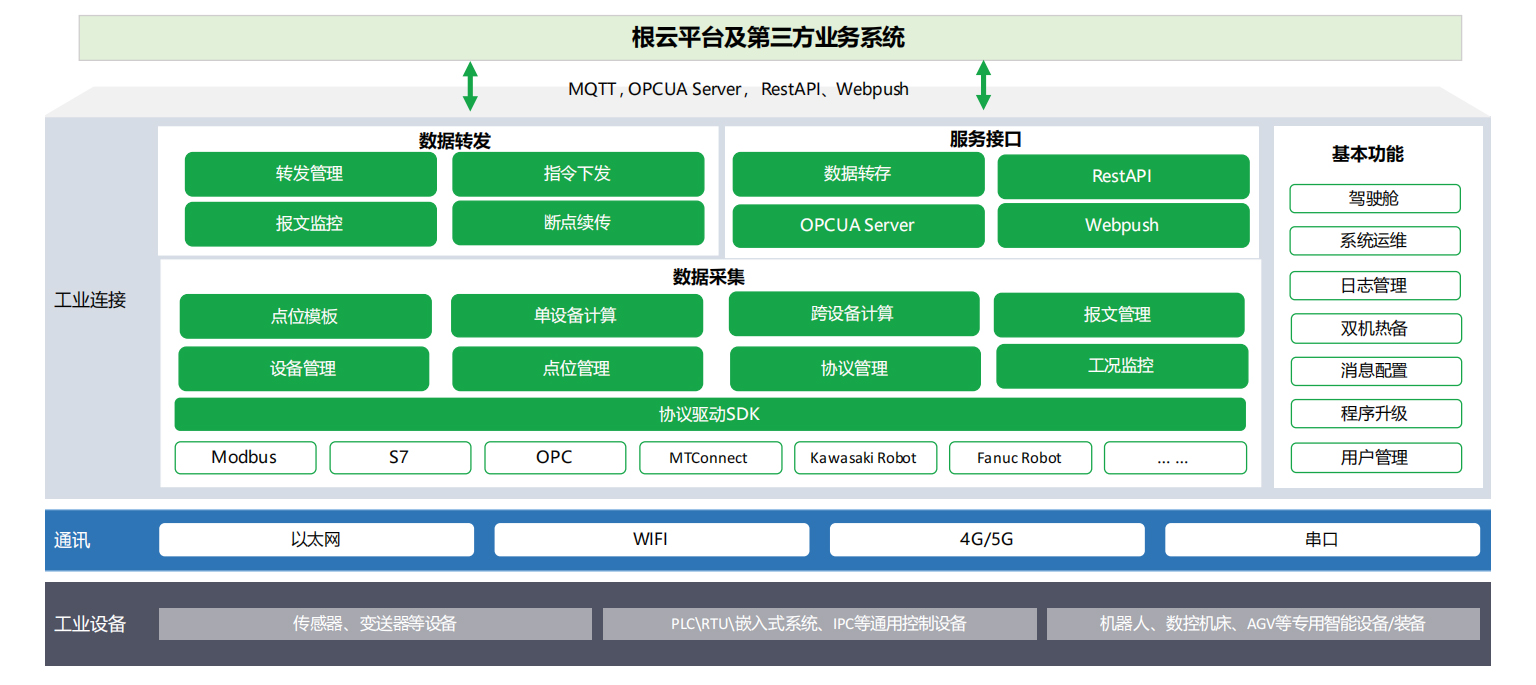Click the 根云平台及第三方业务系统 header bar
The width and height of the screenshot is (1536, 685).
(769, 38)
